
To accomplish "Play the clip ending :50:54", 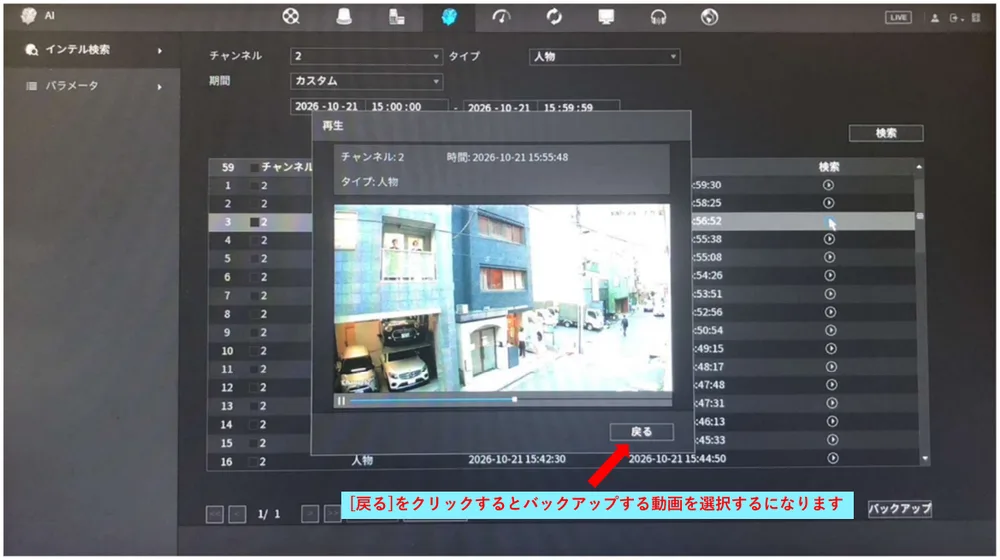I will (x=830, y=330).
